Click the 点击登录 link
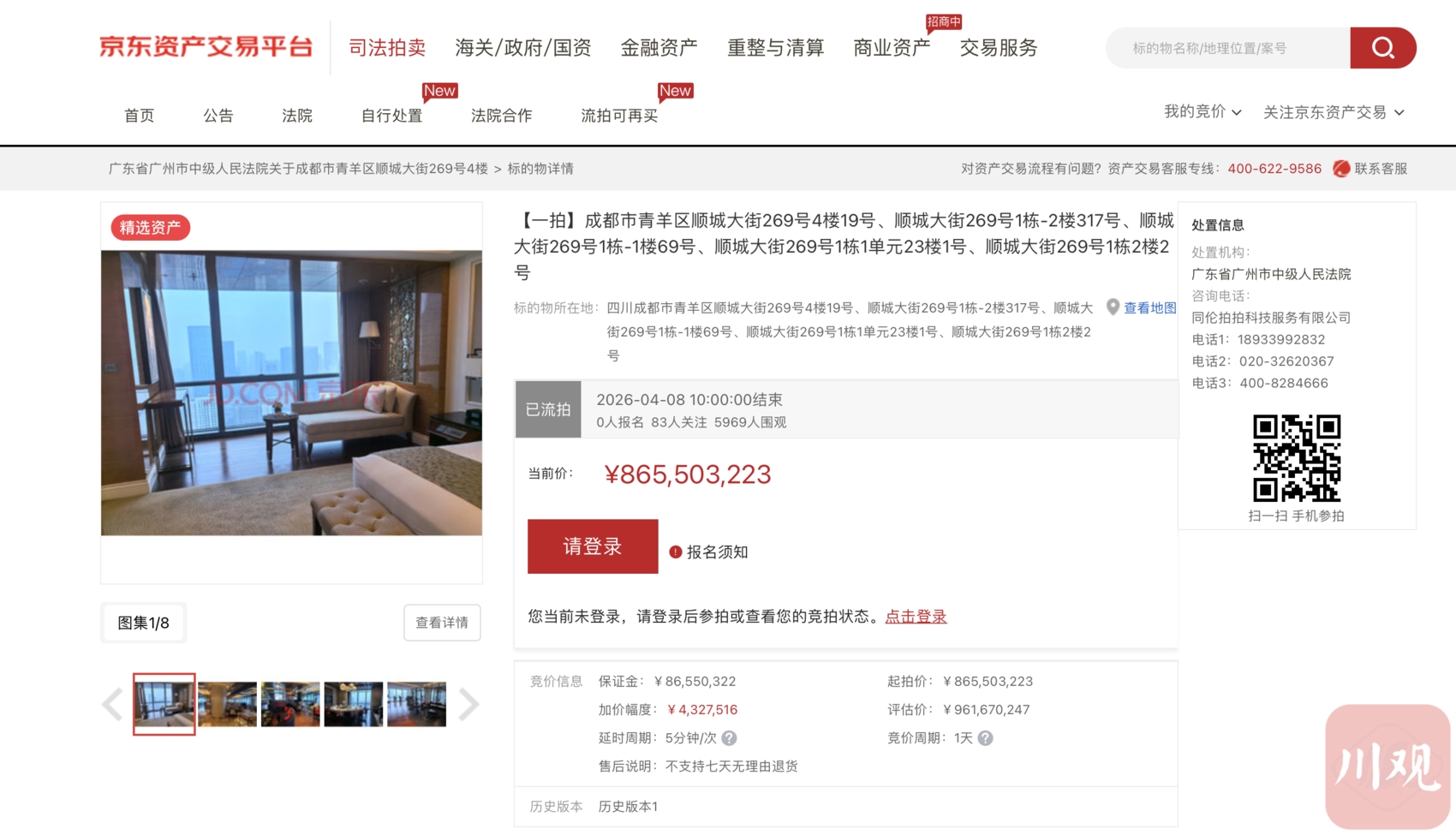 pos(916,617)
